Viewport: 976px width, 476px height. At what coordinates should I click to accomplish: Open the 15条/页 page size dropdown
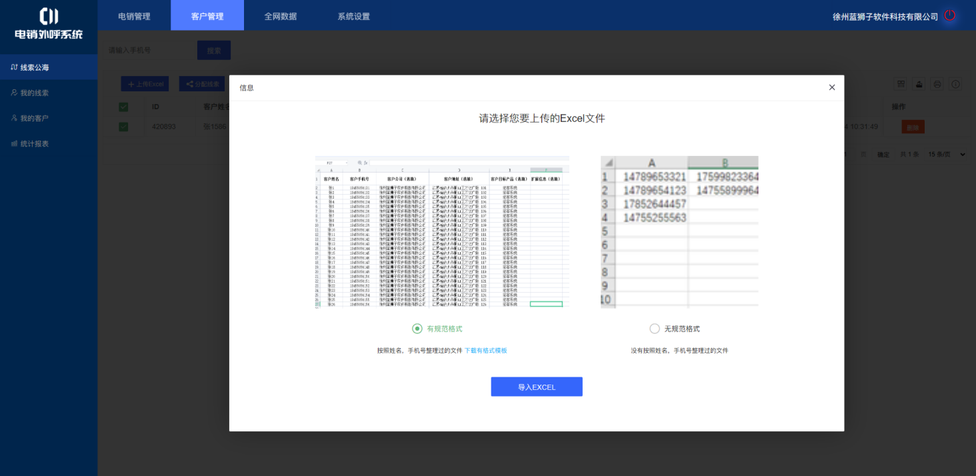946,155
